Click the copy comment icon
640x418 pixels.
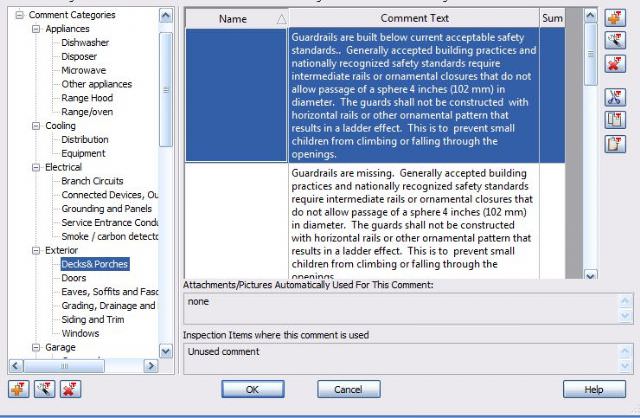click(x=617, y=120)
